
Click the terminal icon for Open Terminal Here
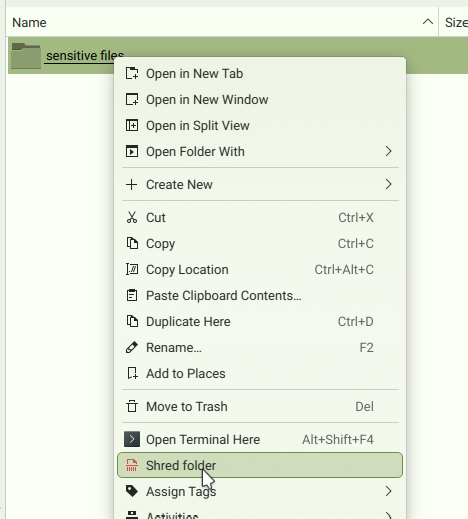(132, 439)
